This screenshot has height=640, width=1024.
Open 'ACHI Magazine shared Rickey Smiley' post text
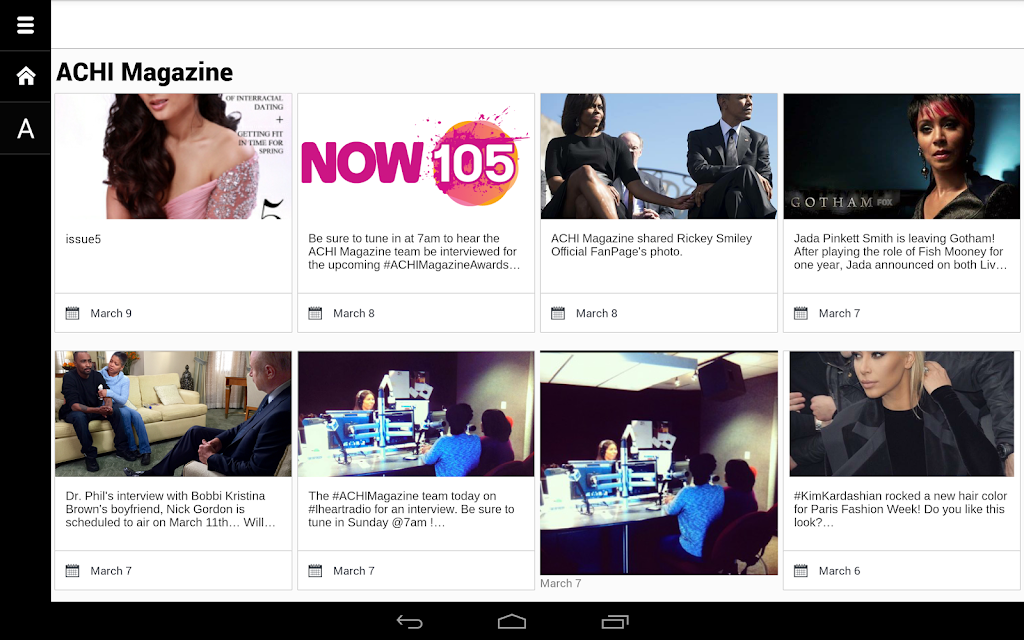pyautogui.click(x=651, y=245)
